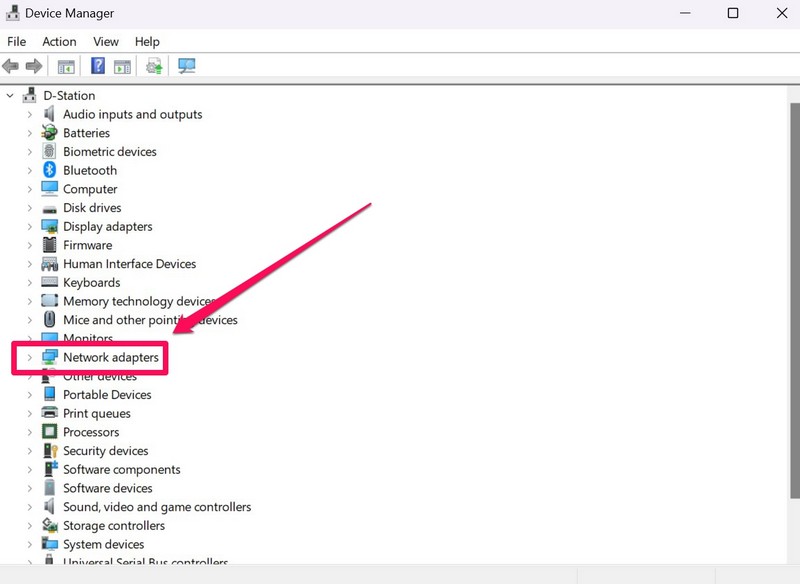Expand the Network adapters category

[x=30, y=357]
